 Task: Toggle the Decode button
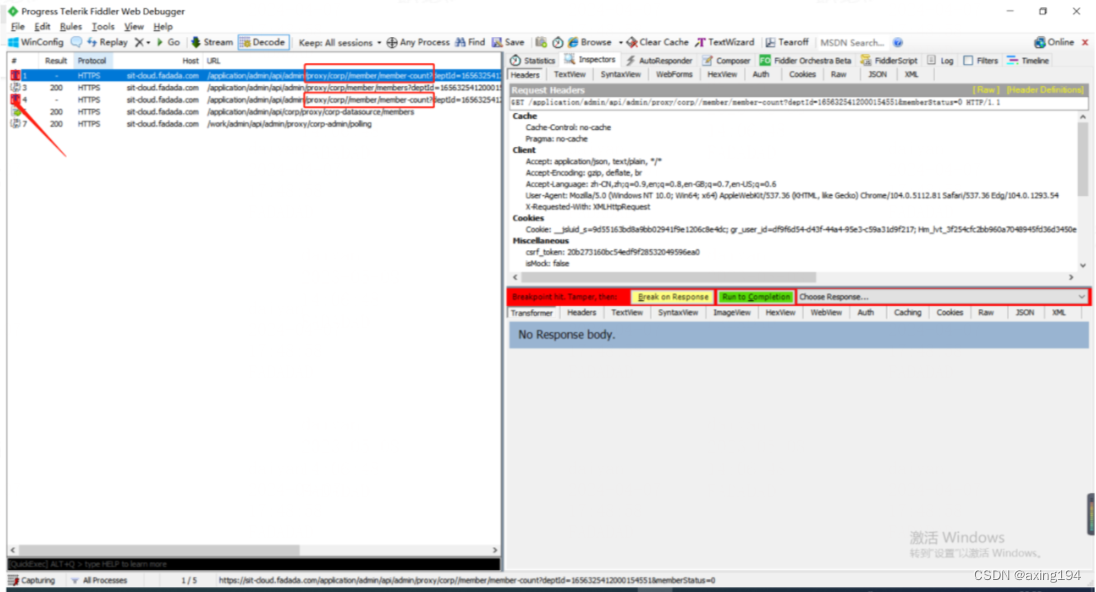pos(263,43)
